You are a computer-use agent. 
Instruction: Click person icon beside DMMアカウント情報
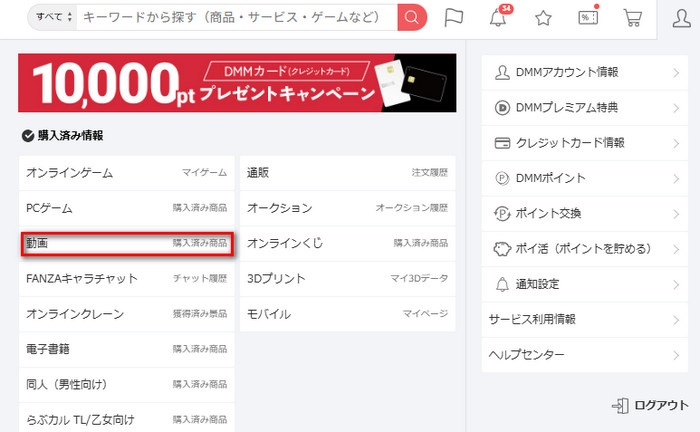pos(502,72)
